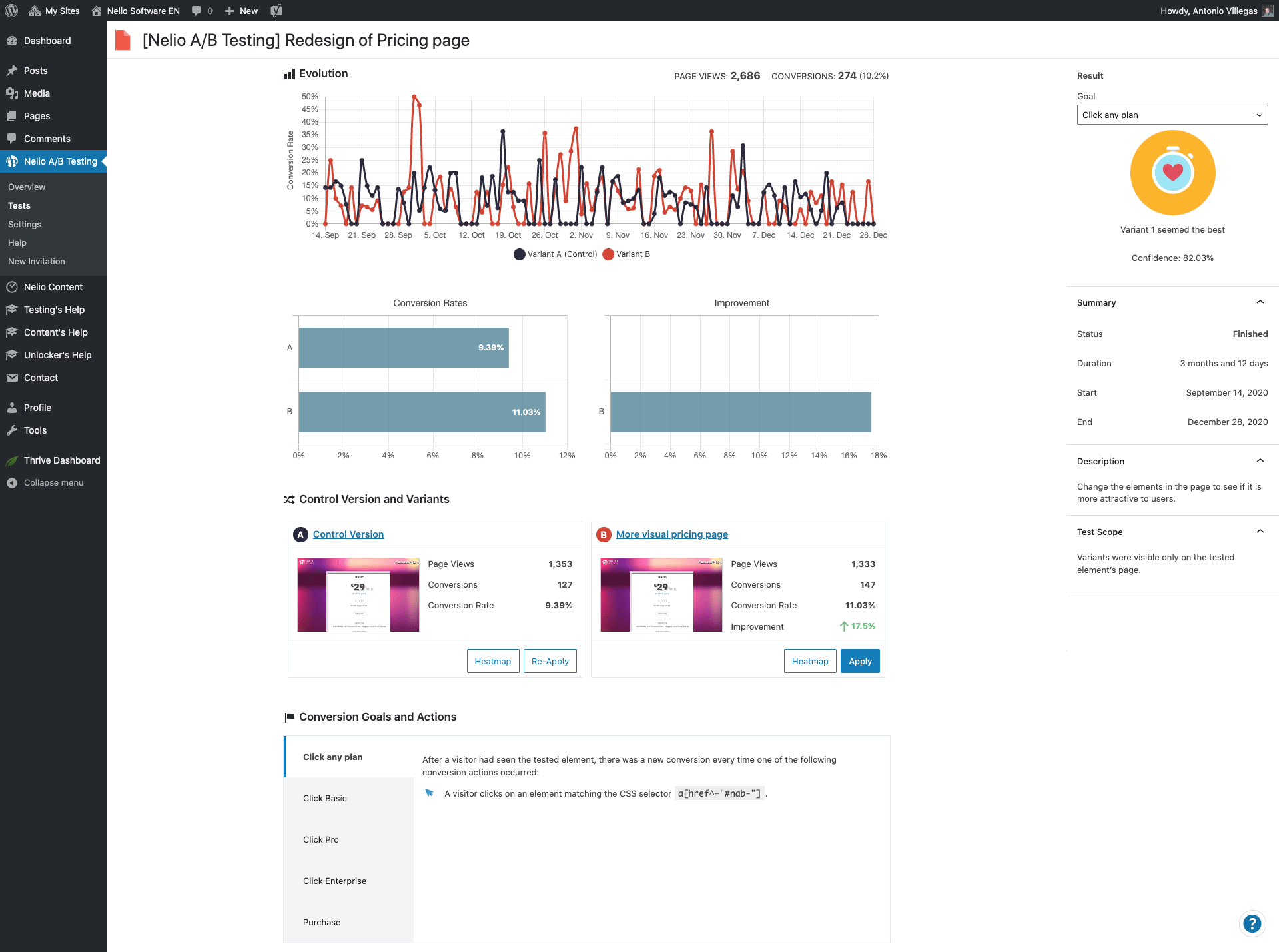Viewport: 1279px width, 952px height.
Task: Click the Collapse menu arrow icon
Action: tap(12, 483)
